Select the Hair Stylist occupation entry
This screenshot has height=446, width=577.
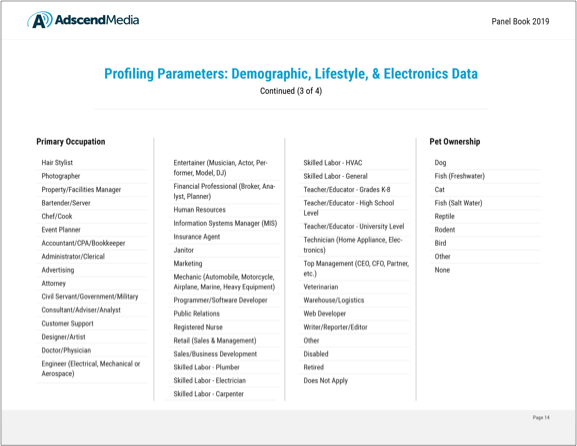tap(57, 163)
